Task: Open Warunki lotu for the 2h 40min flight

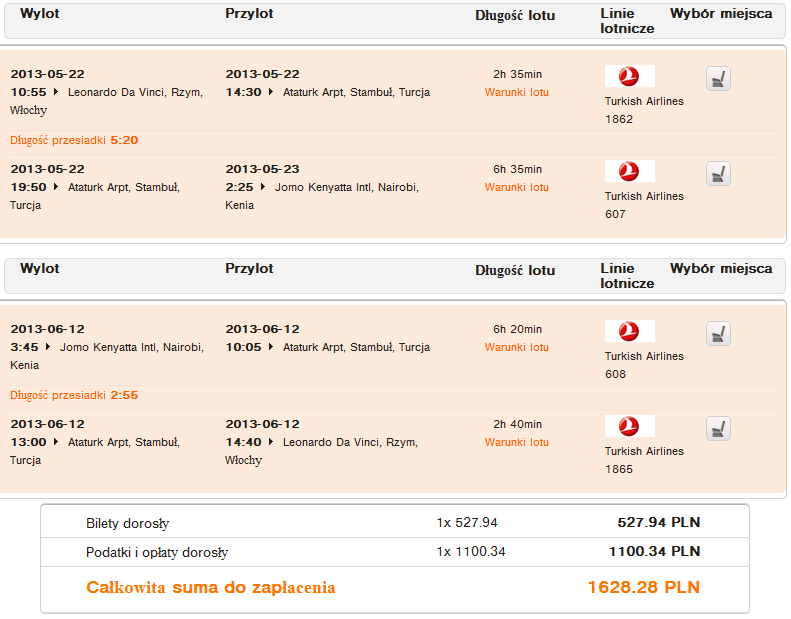Action: [x=517, y=442]
